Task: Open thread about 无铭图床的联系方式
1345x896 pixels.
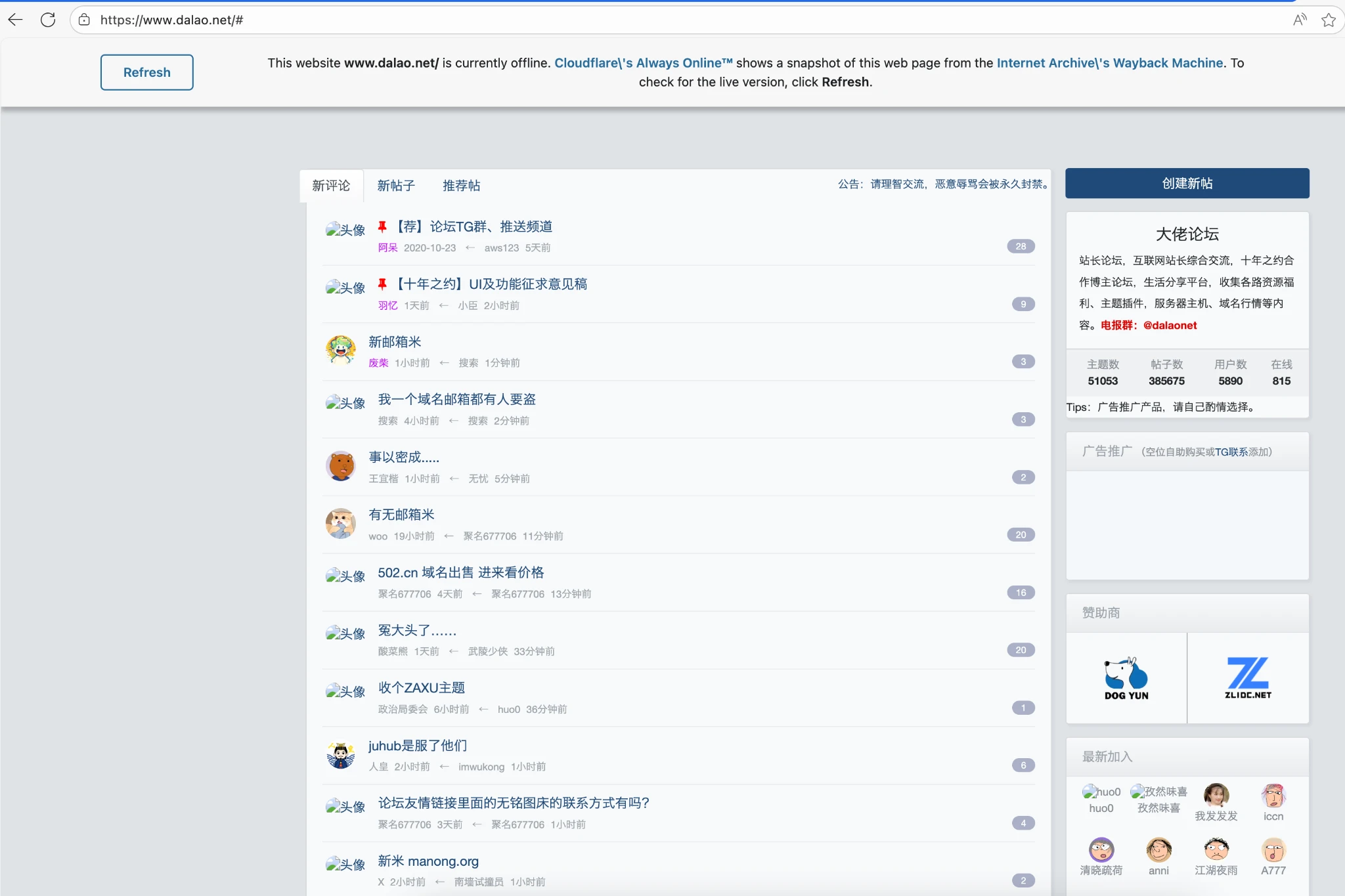Action: (x=514, y=803)
